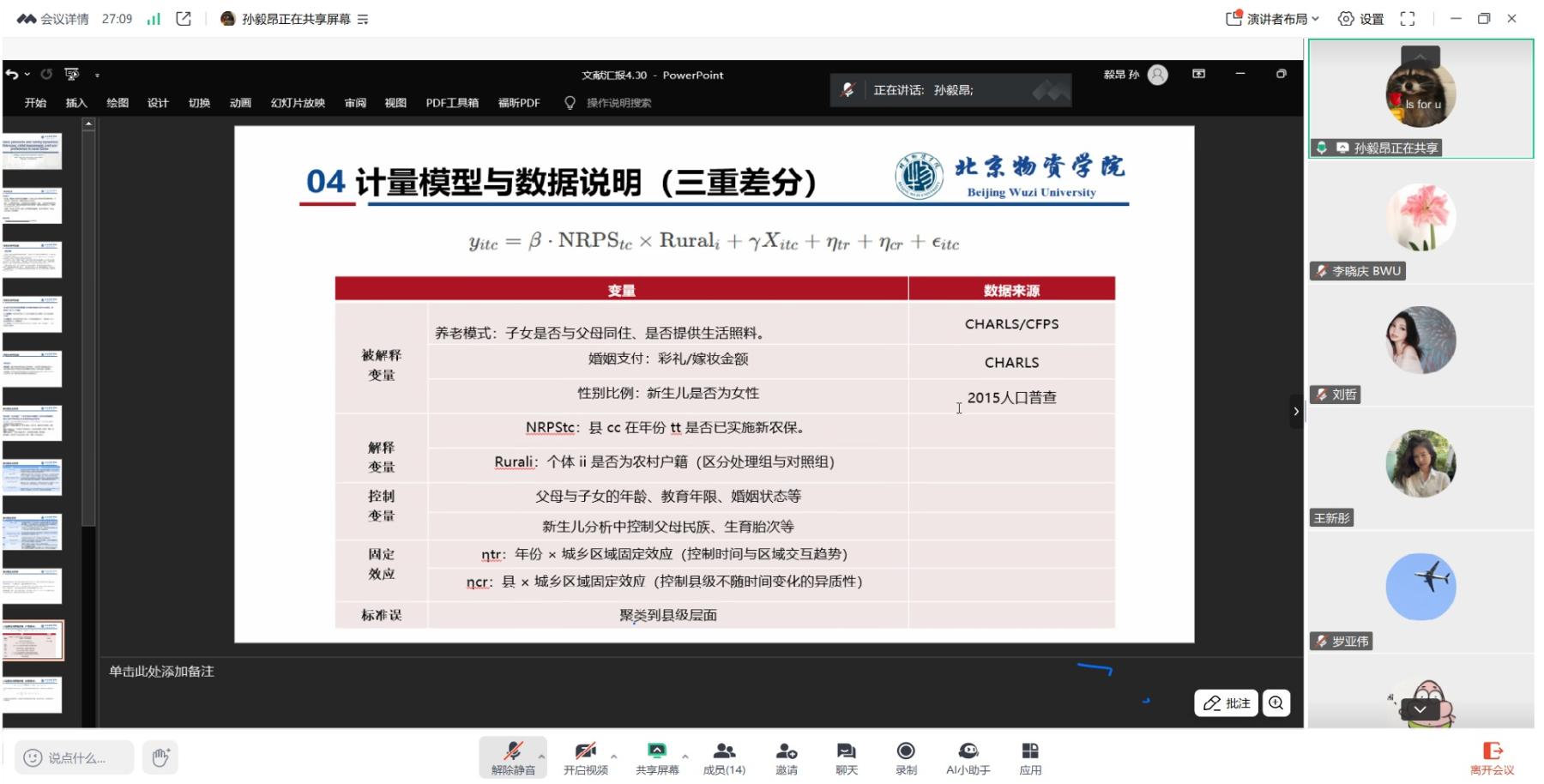Select the 幻灯片放映 ribbon tab
This screenshot has width=1544, height=784.
point(298,103)
